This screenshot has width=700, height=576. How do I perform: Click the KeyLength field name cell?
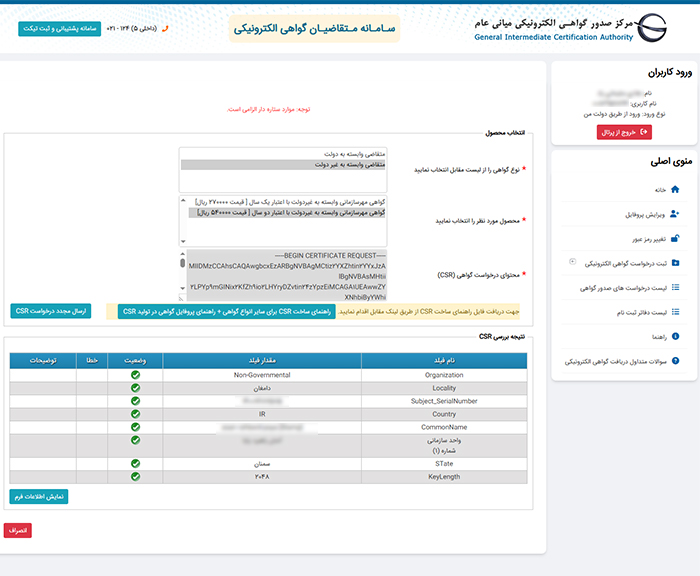coord(444,477)
